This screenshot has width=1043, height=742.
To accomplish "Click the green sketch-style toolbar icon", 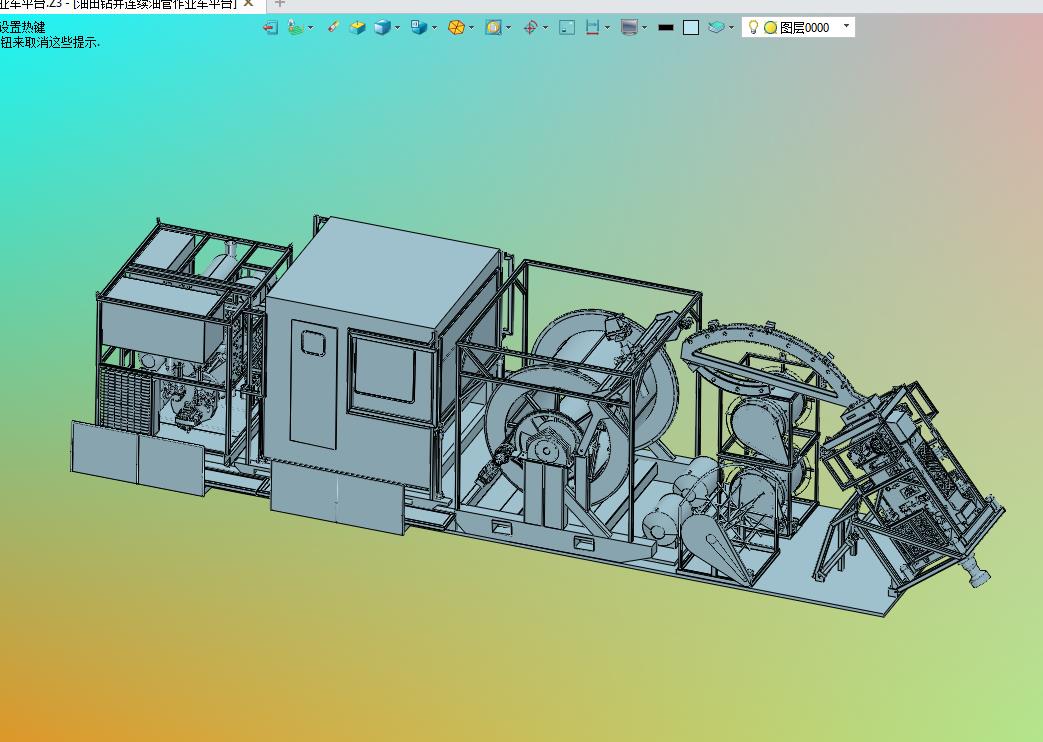I will (295, 27).
